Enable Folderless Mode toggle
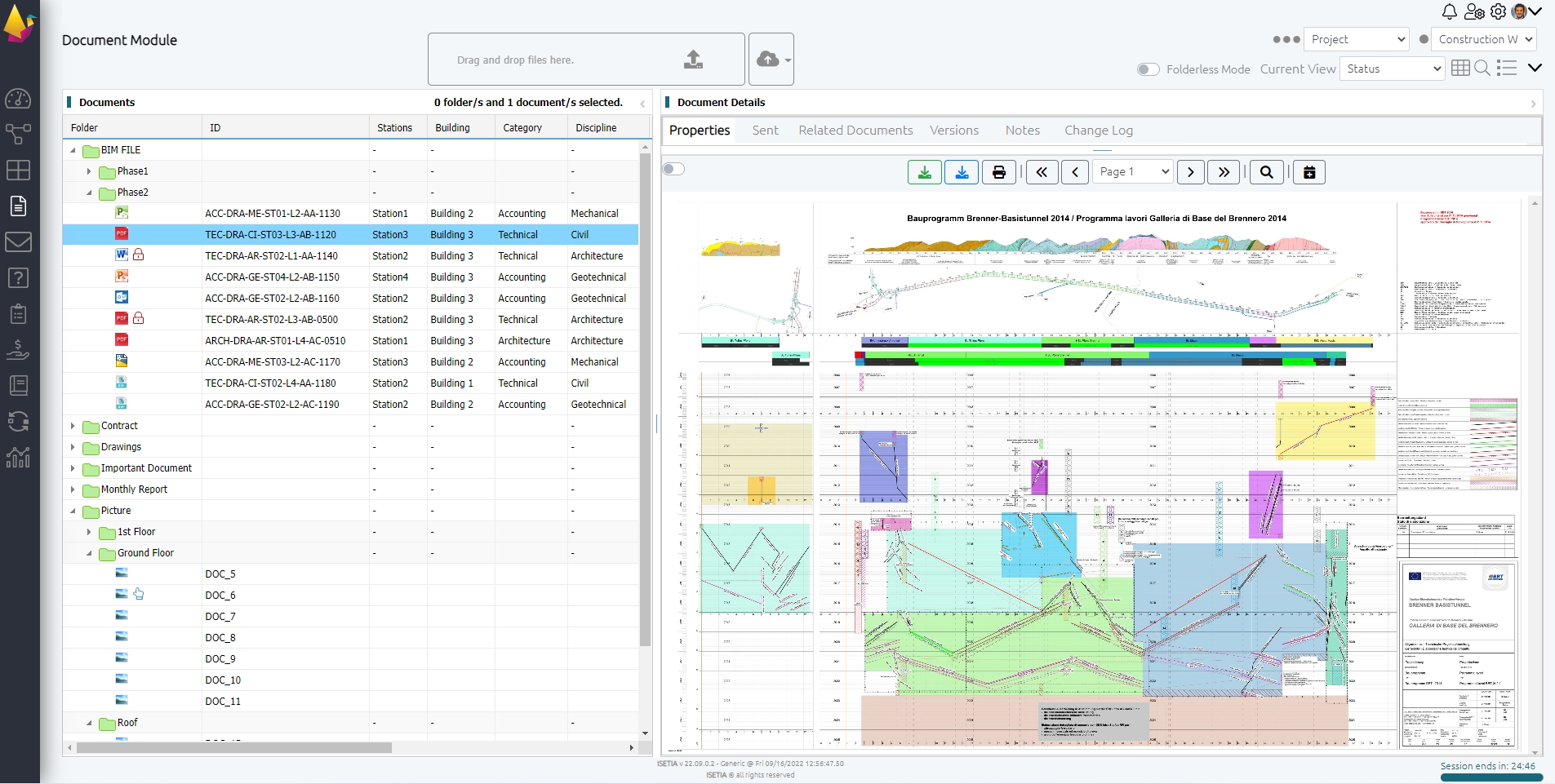 [x=1148, y=69]
